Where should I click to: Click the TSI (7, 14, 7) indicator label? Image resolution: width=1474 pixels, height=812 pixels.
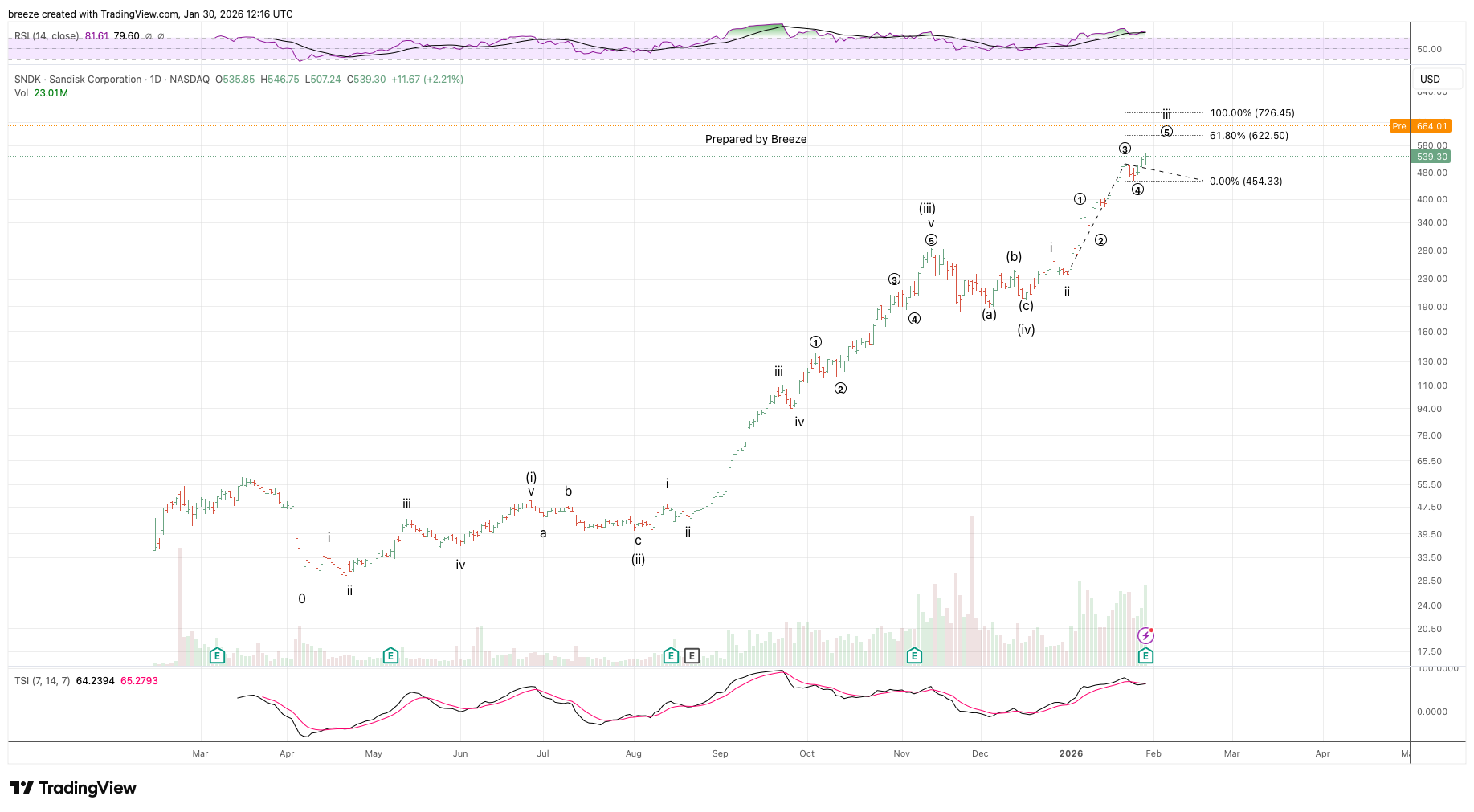[42, 681]
